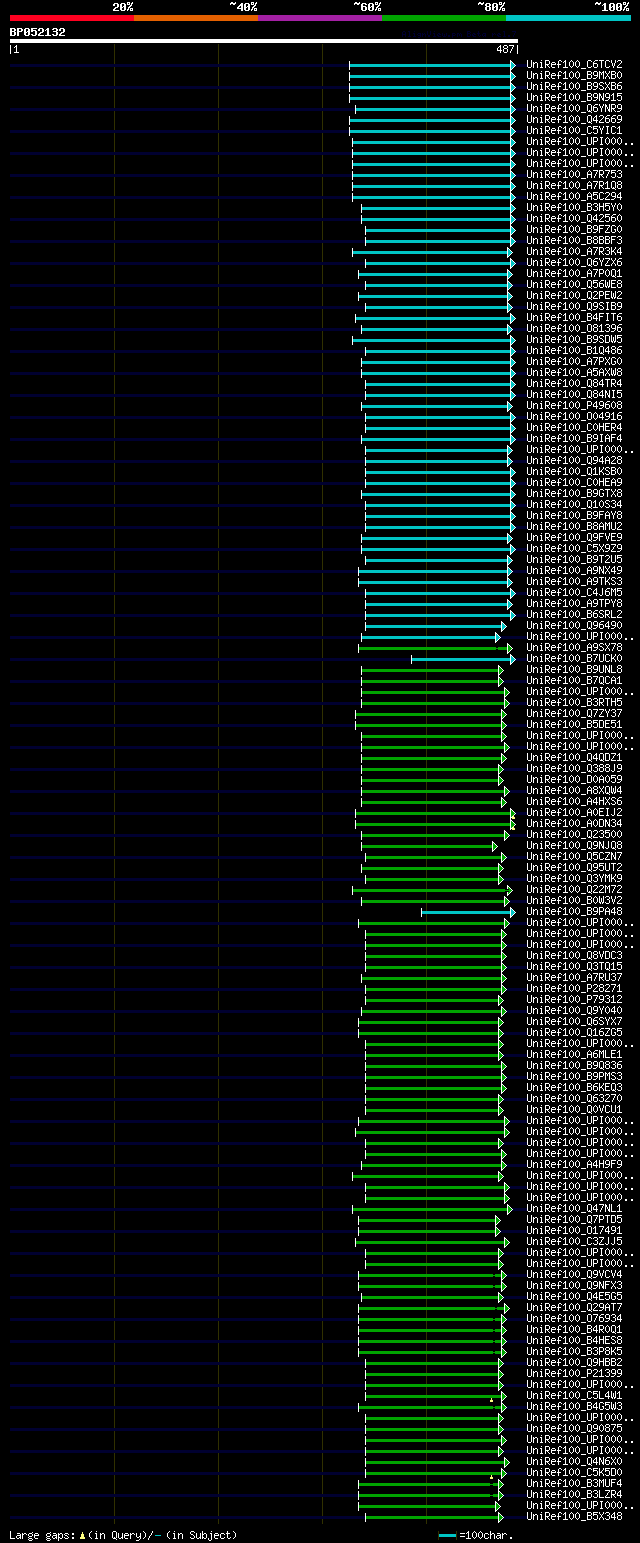Image resolution: width=640 pixels, height=1543 pixels.
Task: Click the red 20% identity color segment
Action: coord(72,17)
